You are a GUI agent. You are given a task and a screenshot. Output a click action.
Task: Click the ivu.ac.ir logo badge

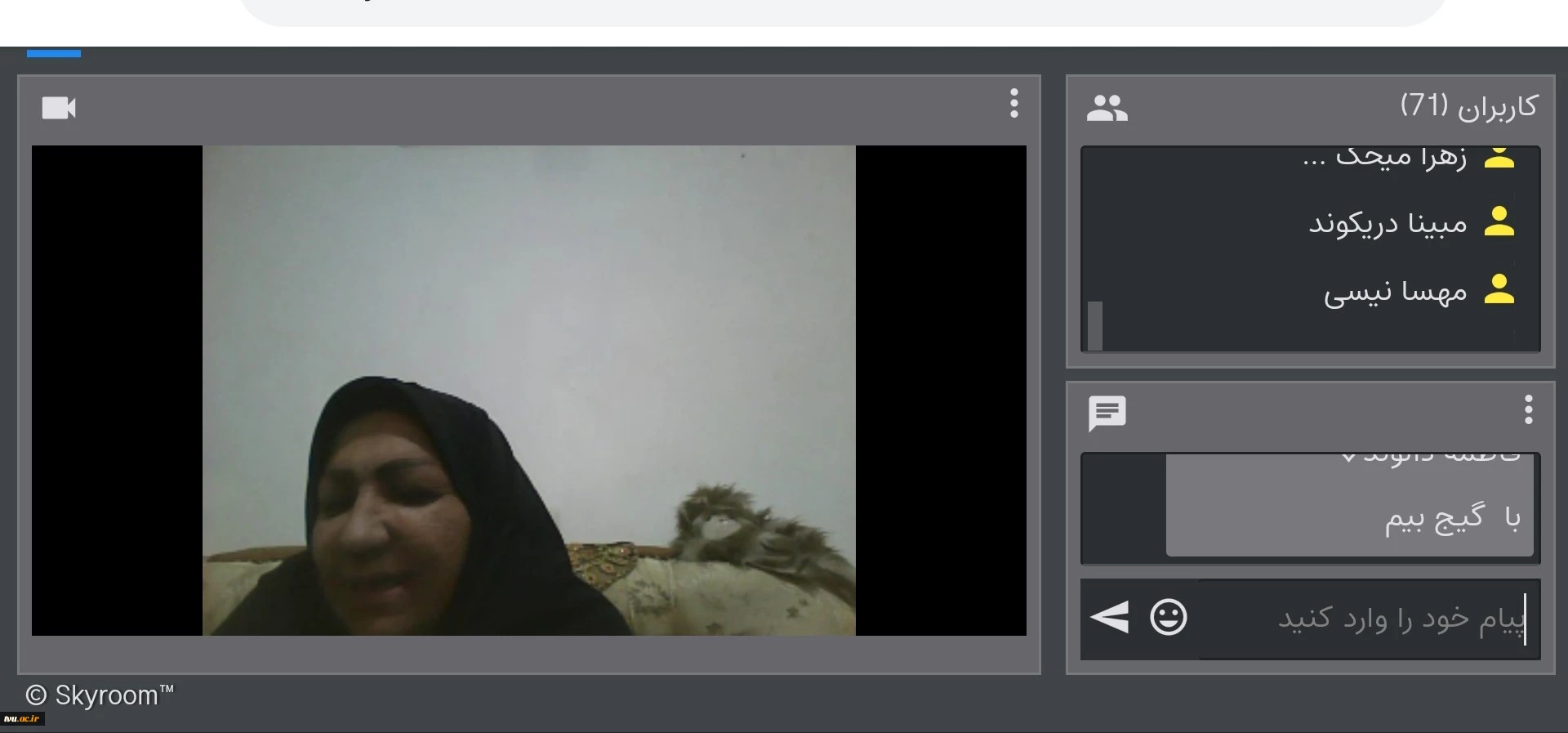coord(22,719)
